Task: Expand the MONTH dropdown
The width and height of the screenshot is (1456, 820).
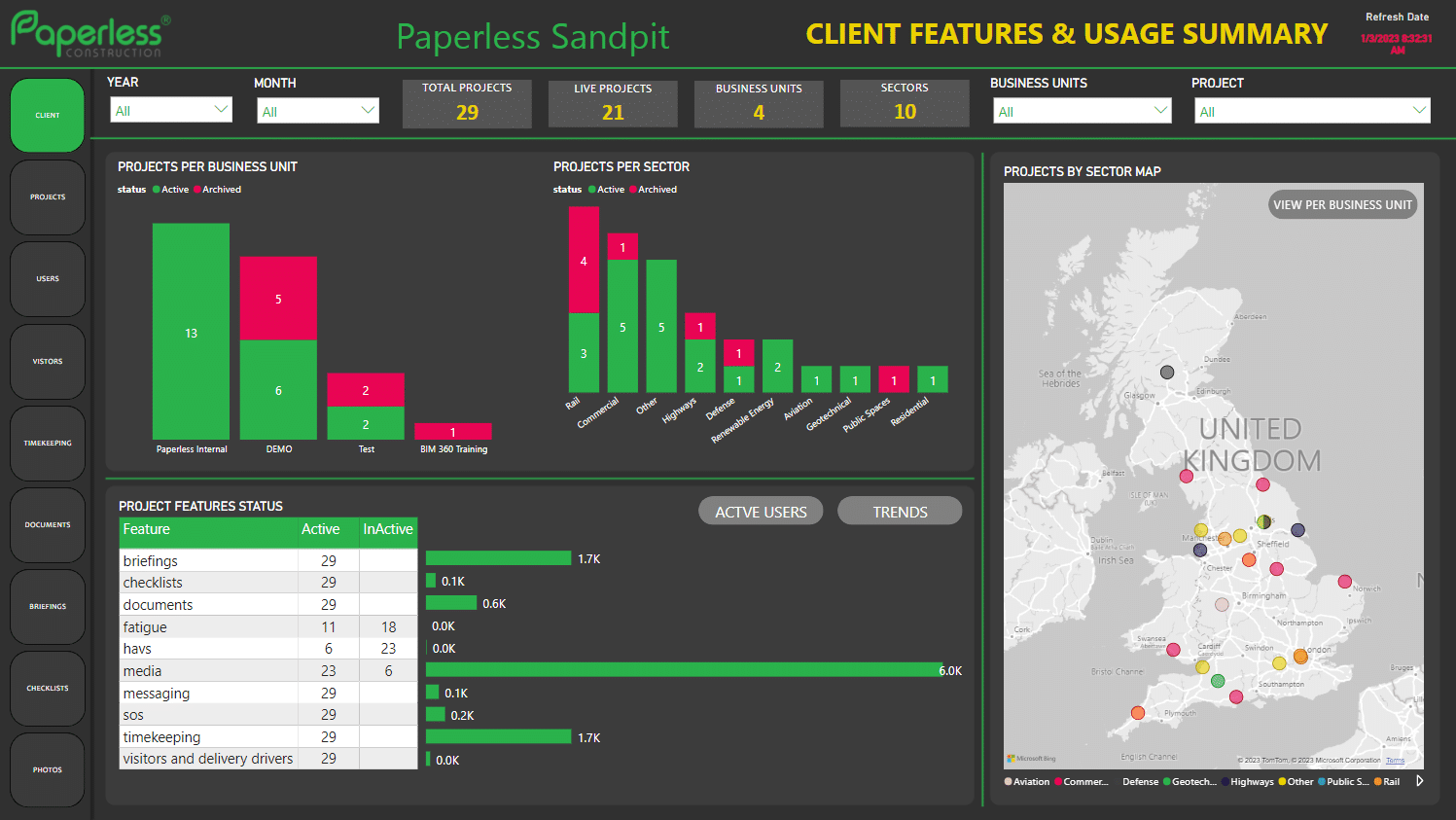Action: (318, 111)
